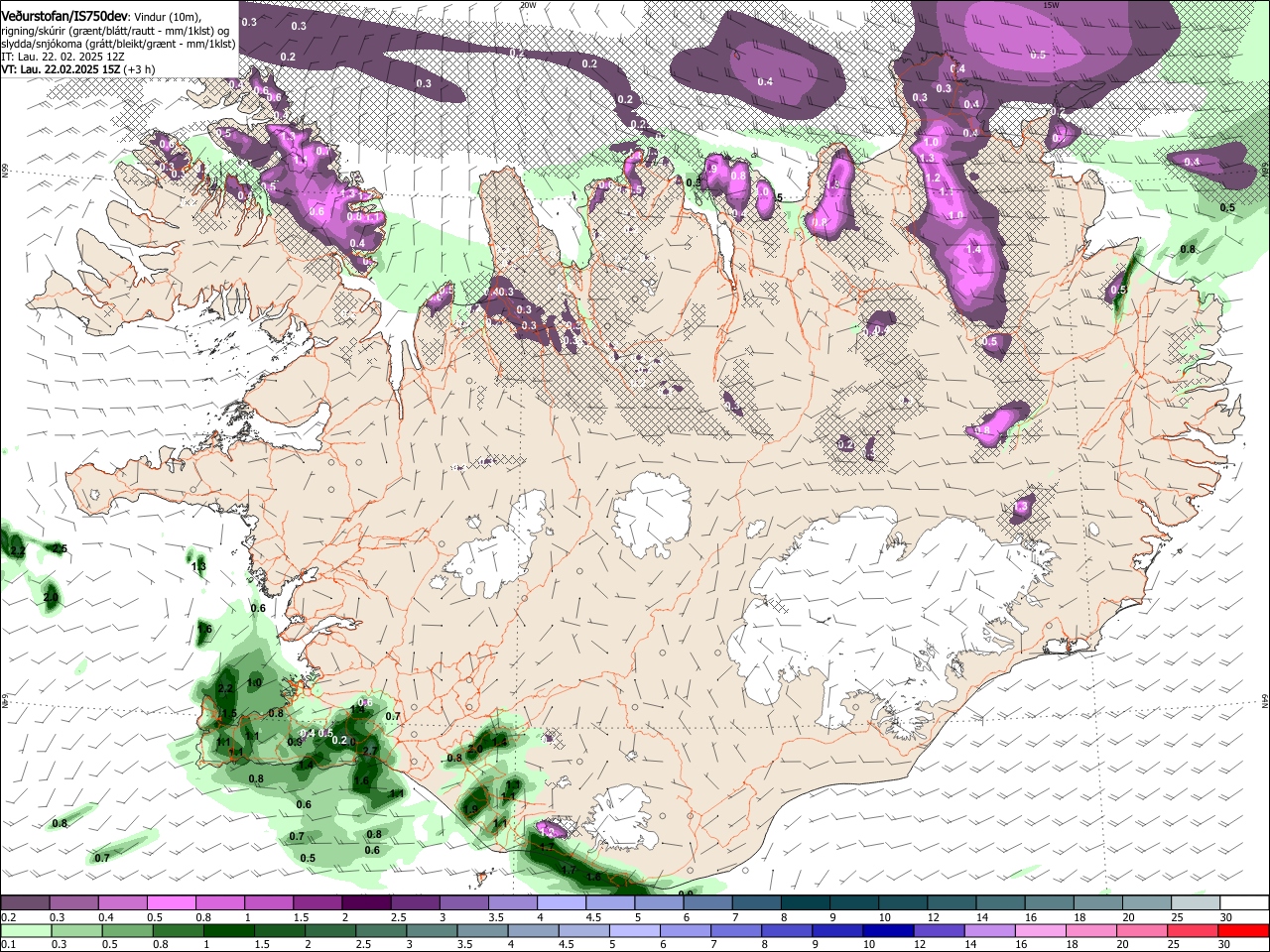1270x952 pixels.
Task: Click the 0.2 label on purple snow scale
Action: point(8,917)
